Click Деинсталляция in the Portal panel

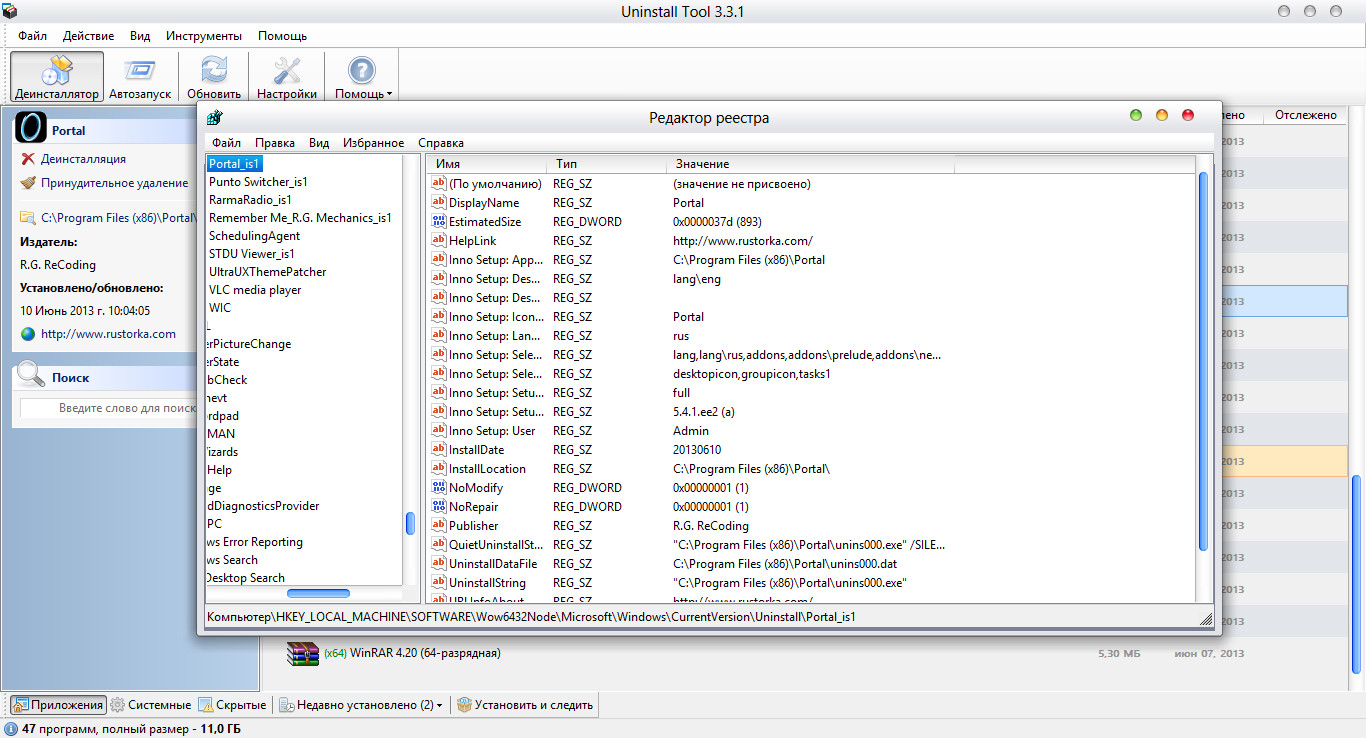tap(83, 159)
